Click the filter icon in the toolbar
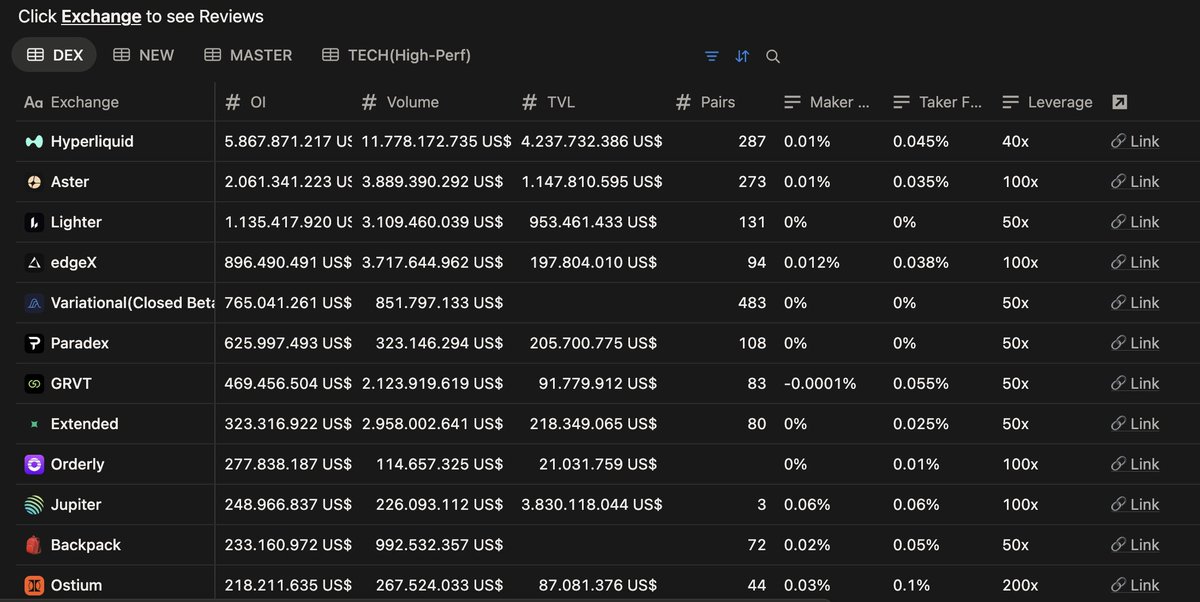Viewport: 1200px width, 602px height. coord(711,56)
